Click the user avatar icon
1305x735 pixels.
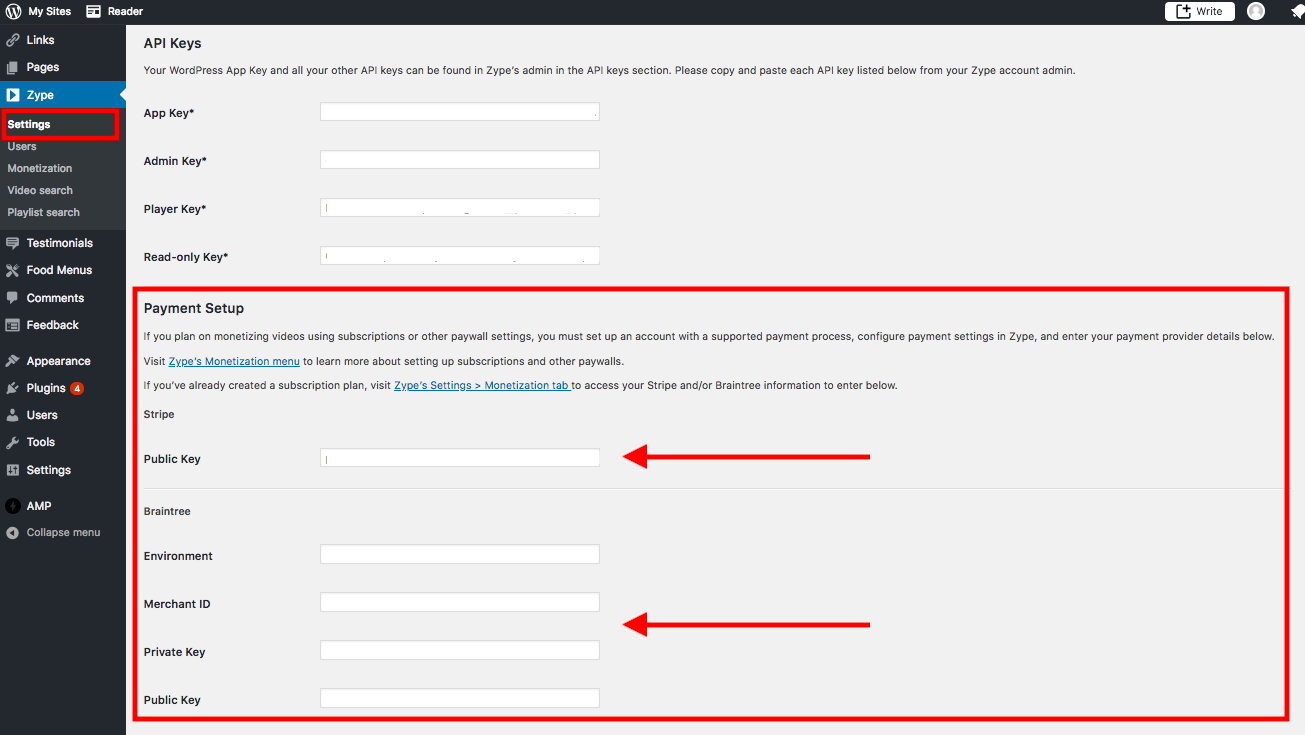(1256, 11)
